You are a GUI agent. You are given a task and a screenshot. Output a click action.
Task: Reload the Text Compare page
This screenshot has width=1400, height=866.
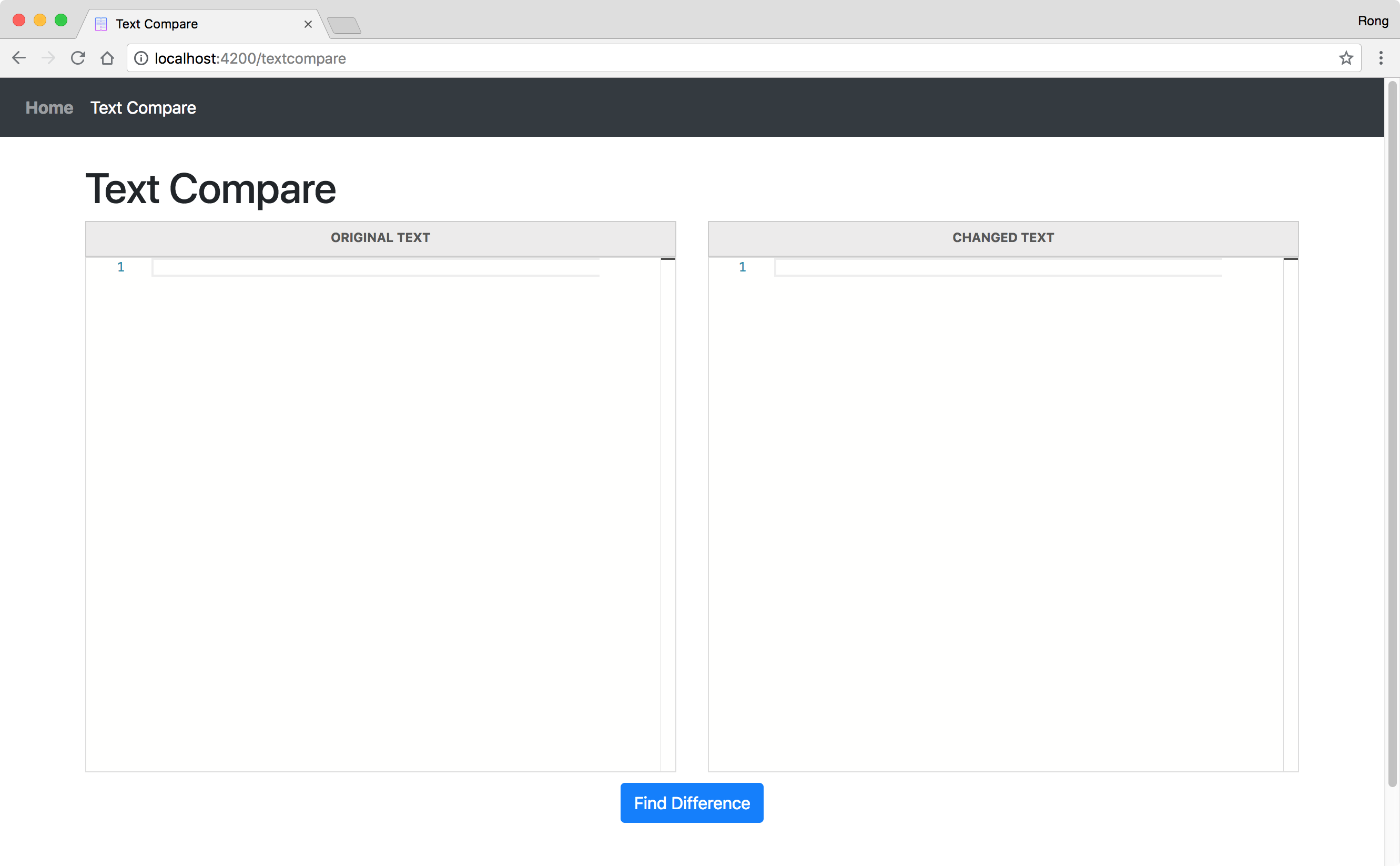pos(78,57)
